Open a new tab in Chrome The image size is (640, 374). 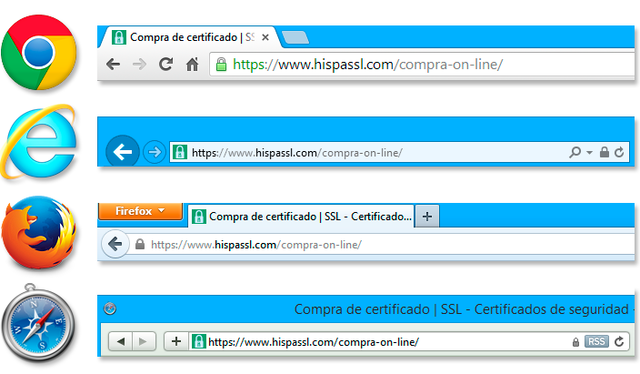coord(296,38)
